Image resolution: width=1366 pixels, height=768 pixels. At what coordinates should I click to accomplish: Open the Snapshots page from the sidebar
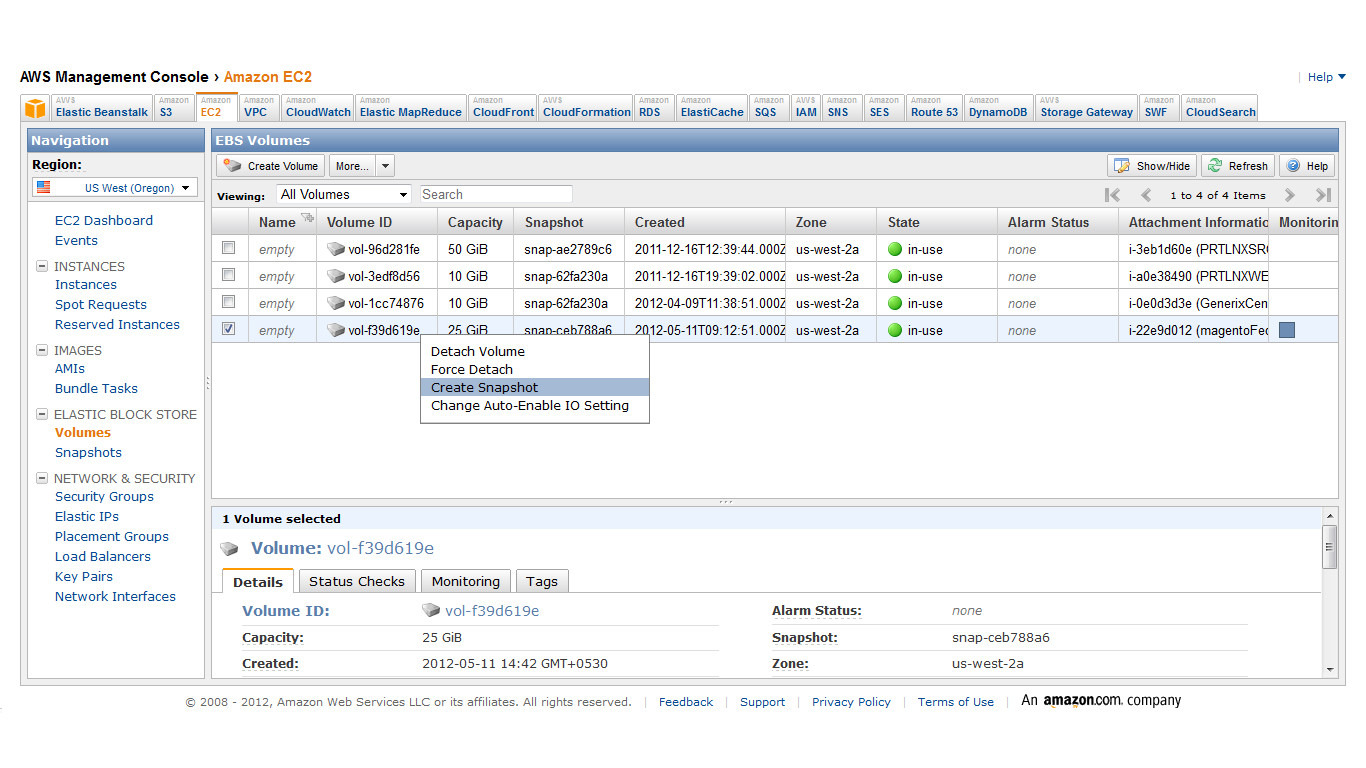tap(88, 452)
